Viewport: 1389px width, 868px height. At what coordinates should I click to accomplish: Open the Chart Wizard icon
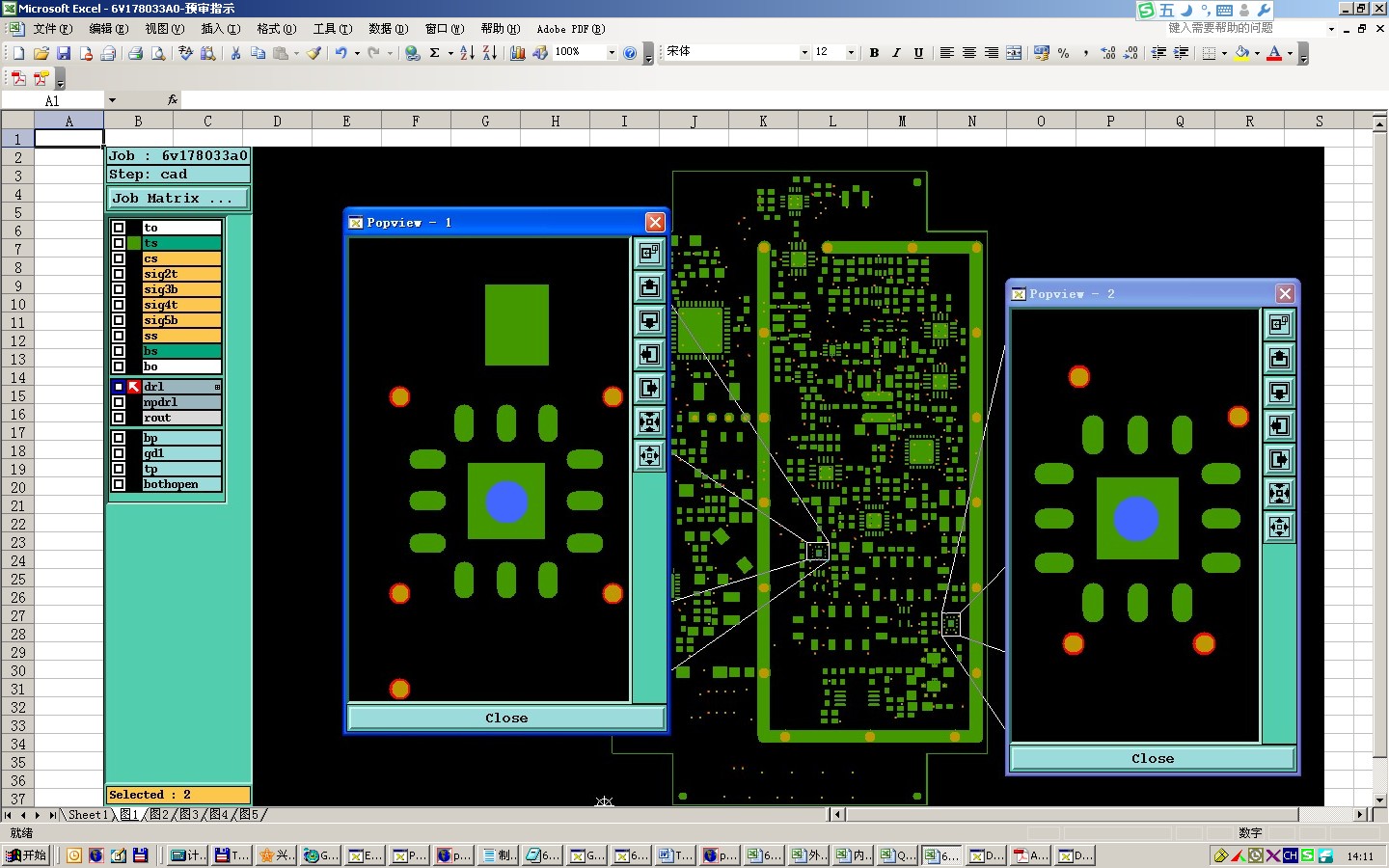pyautogui.click(x=518, y=53)
